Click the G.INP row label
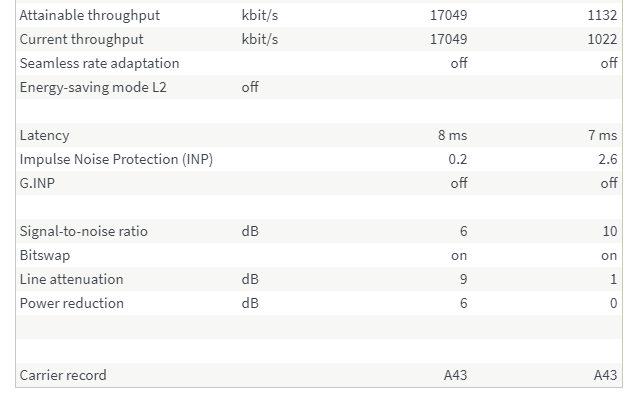 pyautogui.click(x=37, y=183)
